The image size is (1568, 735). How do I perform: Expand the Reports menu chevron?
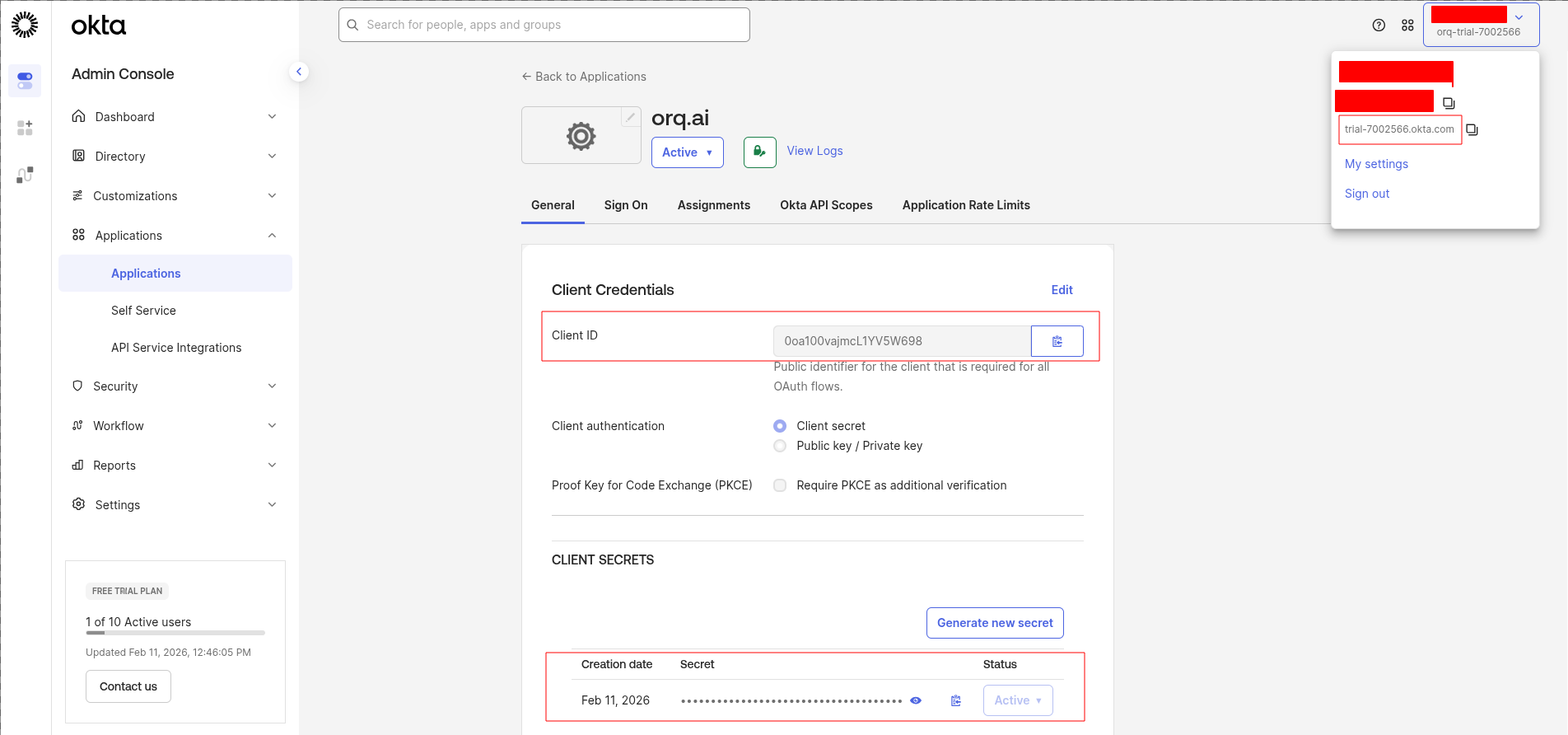(x=272, y=465)
